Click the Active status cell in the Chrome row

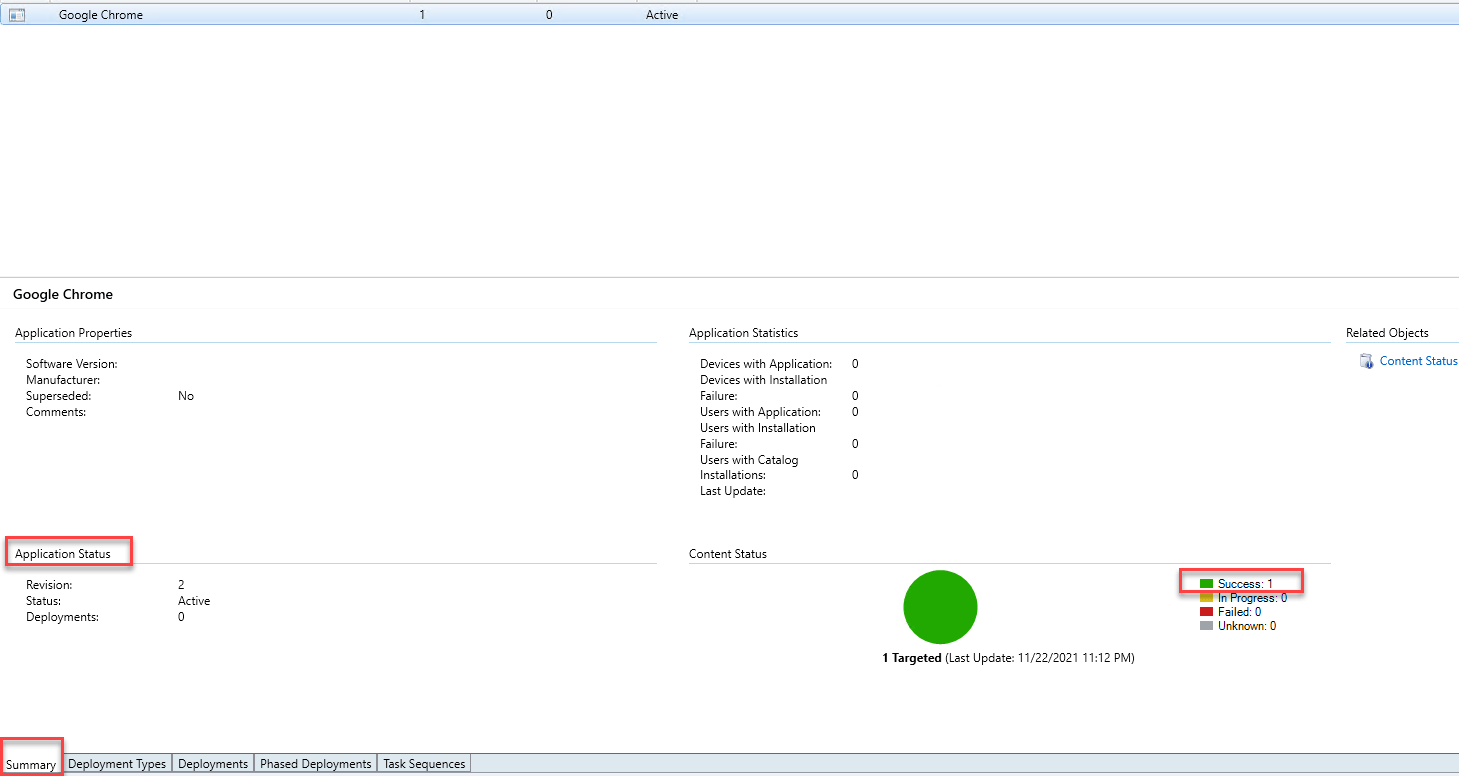pyautogui.click(x=662, y=15)
